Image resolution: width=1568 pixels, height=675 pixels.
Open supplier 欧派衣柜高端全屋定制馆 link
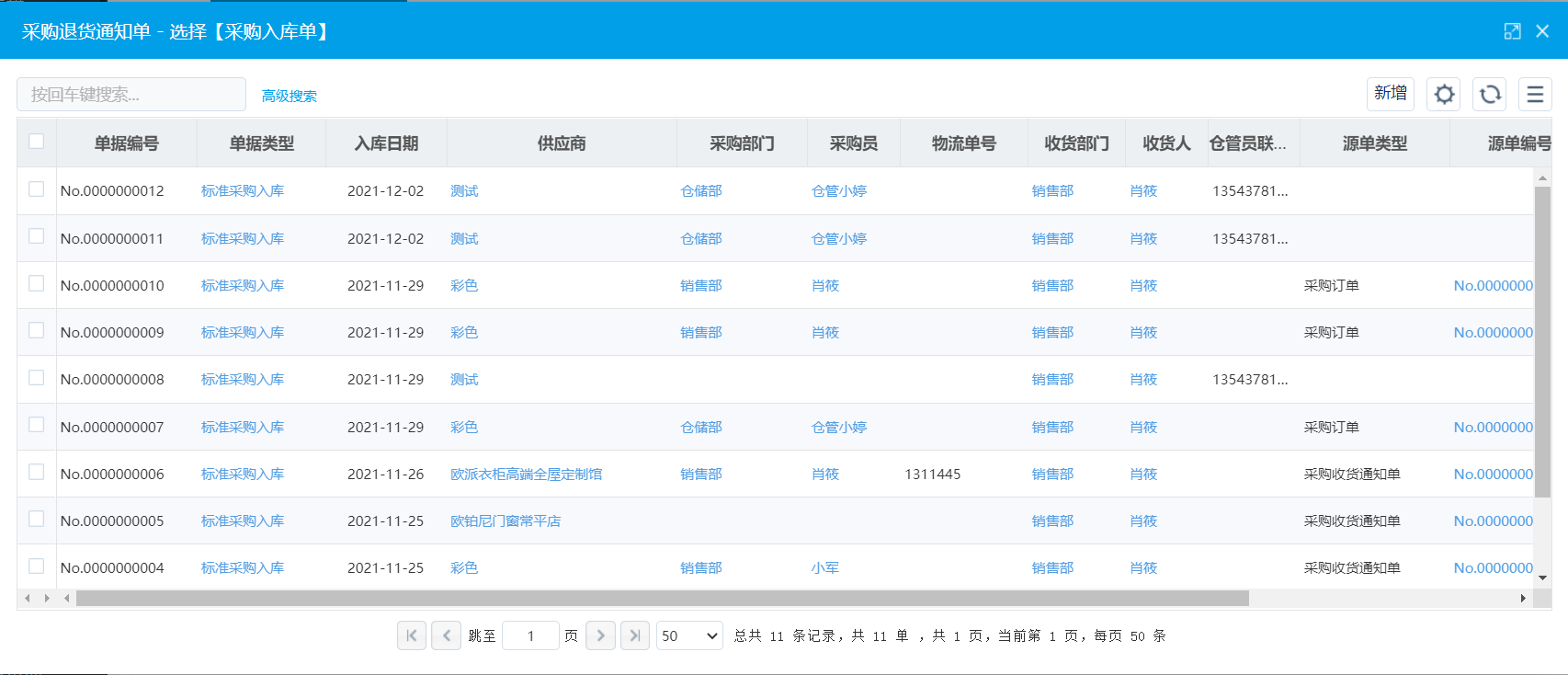(526, 475)
